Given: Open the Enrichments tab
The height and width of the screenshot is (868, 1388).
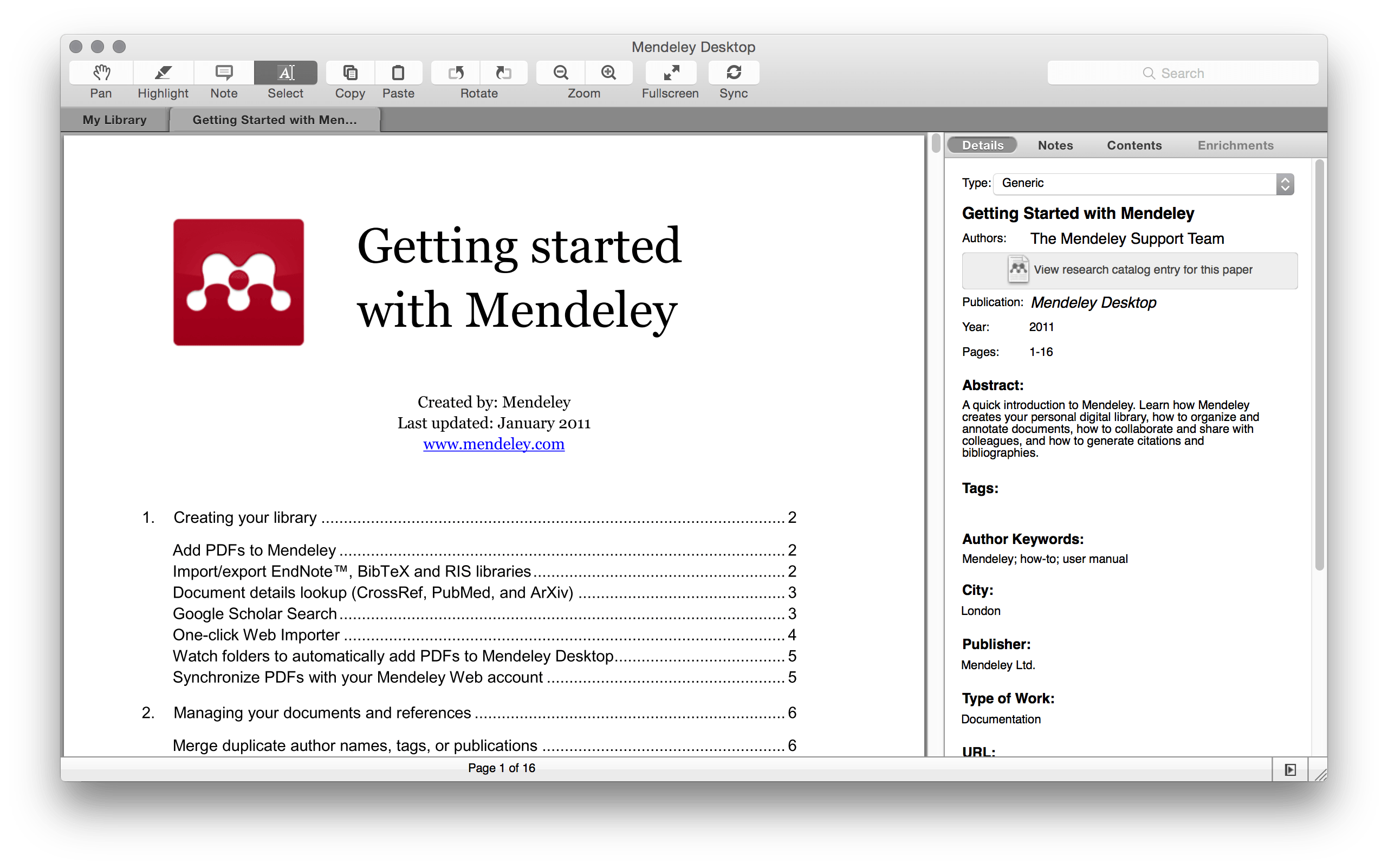Looking at the screenshot, I should [x=1235, y=145].
